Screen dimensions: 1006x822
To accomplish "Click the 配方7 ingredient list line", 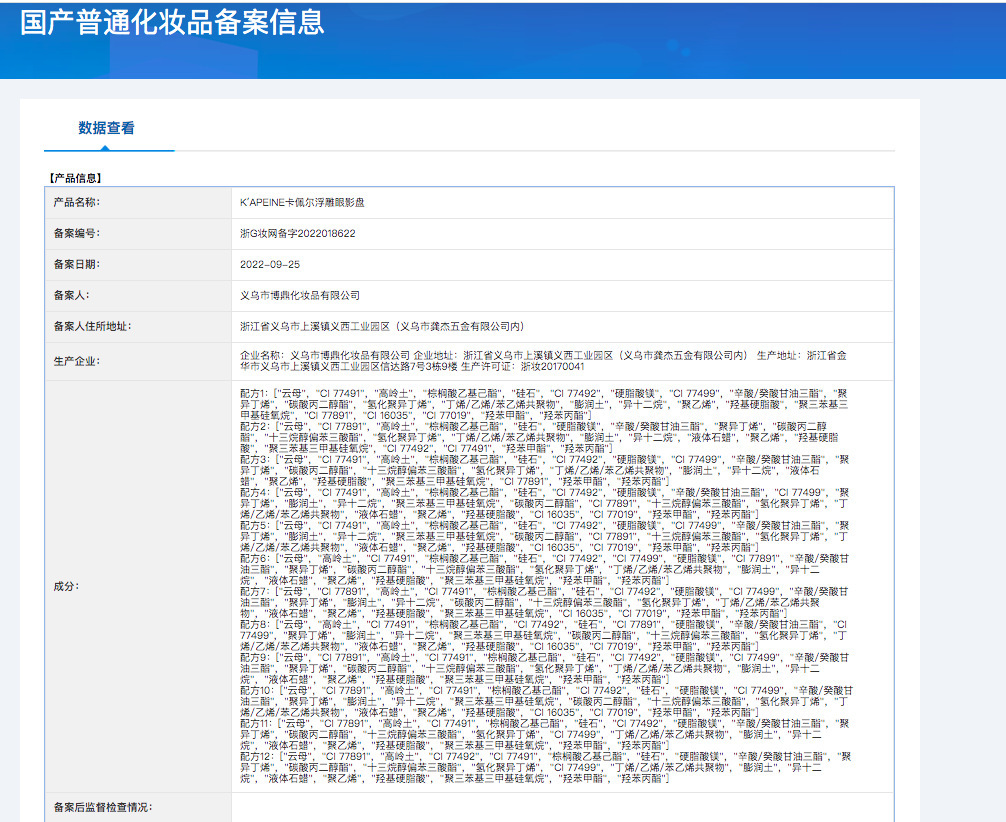I will pos(545,602).
